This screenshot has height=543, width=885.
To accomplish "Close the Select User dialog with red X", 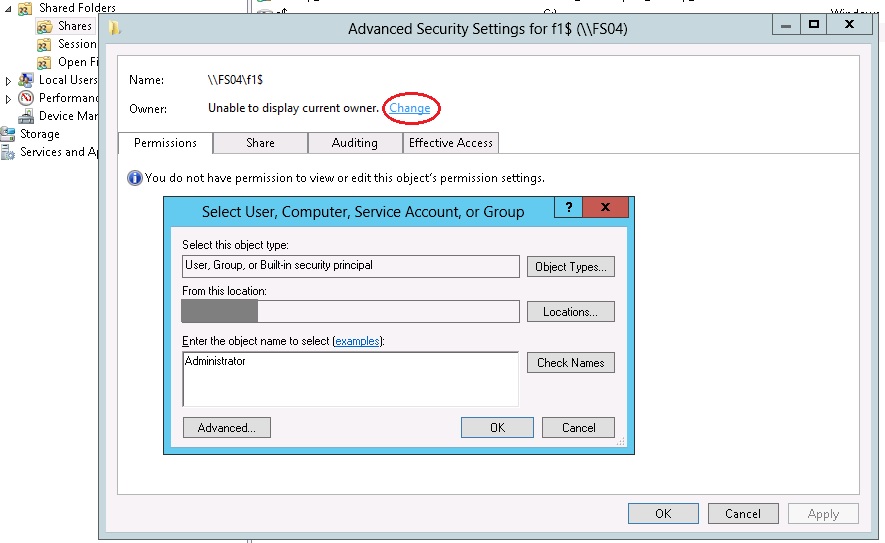I will coord(605,207).
